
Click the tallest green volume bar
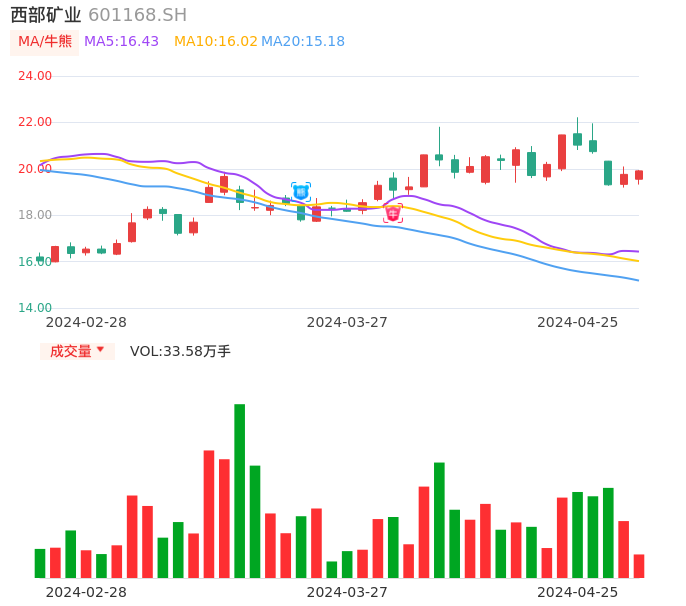coord(240,490)
